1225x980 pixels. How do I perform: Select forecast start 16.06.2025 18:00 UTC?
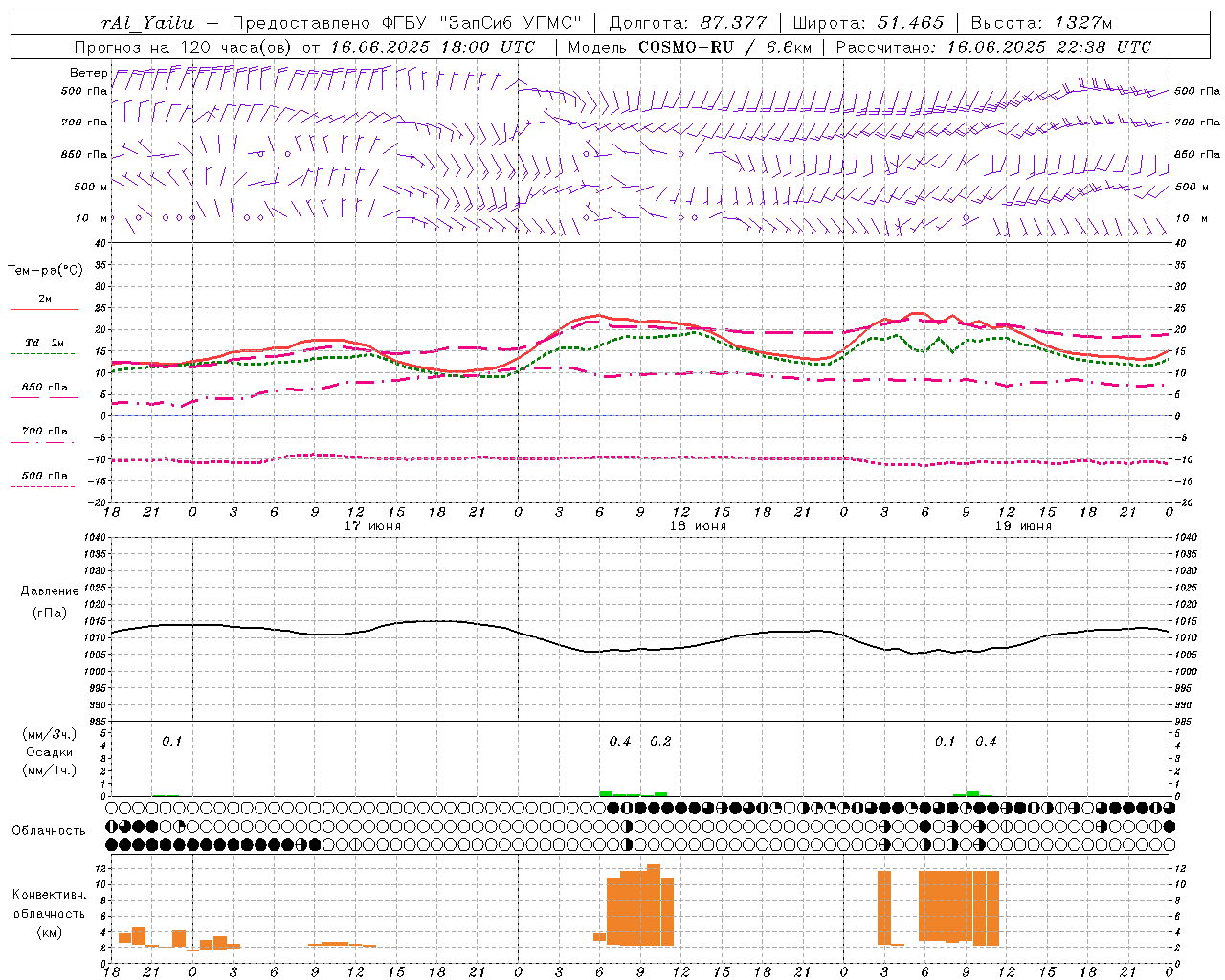pyautogui.click(x=433, y=47)
